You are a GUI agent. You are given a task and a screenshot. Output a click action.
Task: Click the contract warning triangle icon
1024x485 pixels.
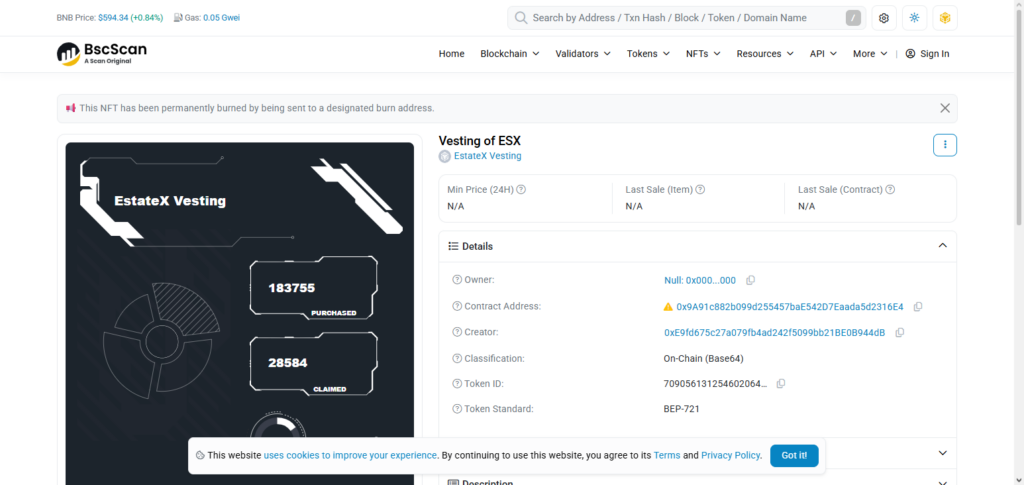[x=668, y=307]
